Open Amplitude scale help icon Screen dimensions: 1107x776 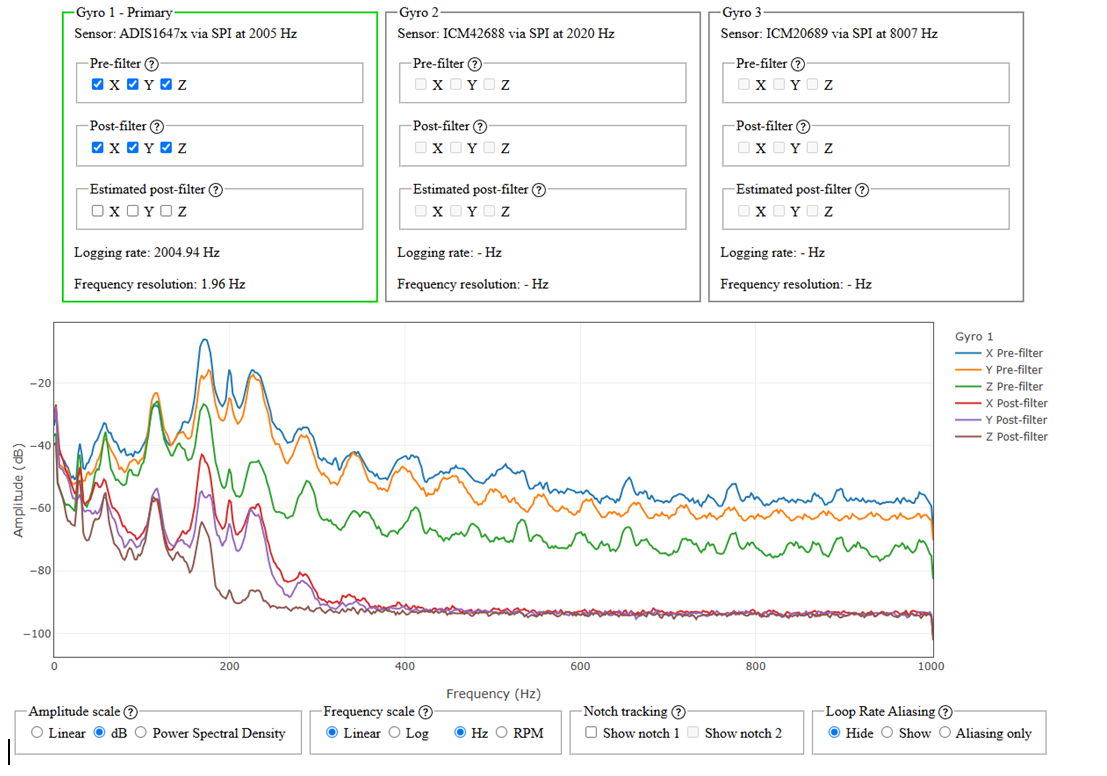click(131, 712)
